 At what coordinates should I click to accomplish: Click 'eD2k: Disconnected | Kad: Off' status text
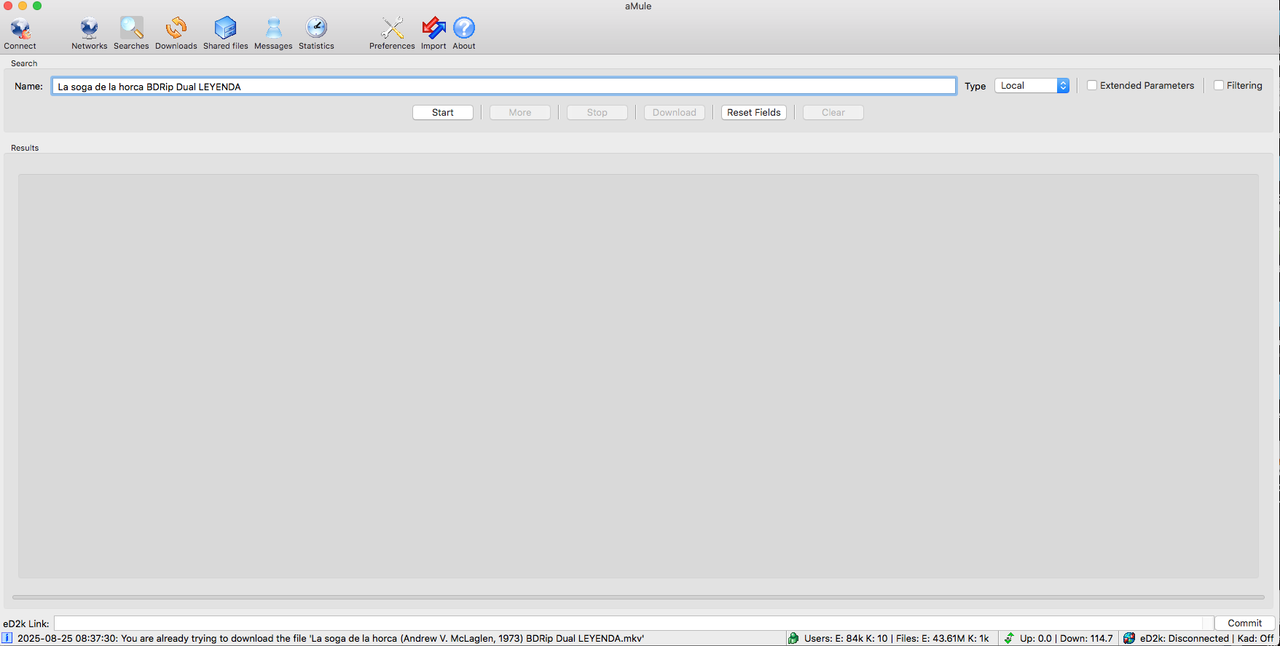pos(1207,638)
